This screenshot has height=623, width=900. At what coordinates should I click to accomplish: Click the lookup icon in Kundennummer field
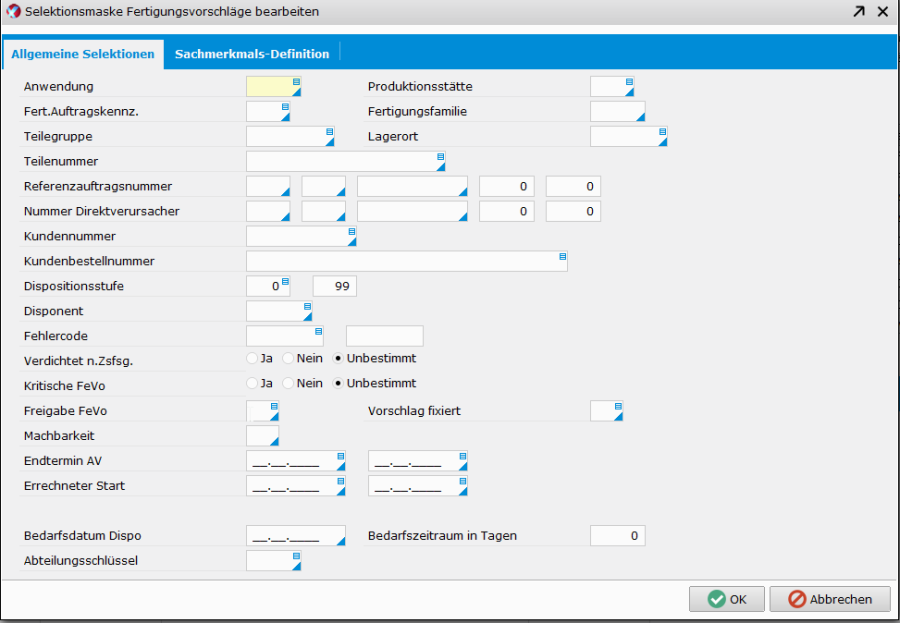(351, 232)
